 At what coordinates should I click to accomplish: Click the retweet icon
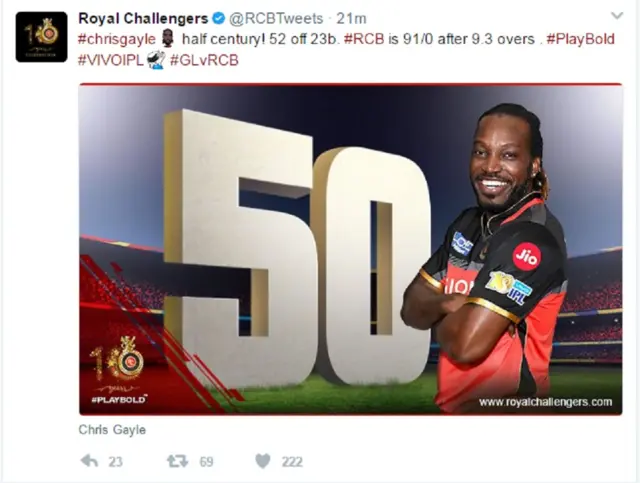click(178, 461)
